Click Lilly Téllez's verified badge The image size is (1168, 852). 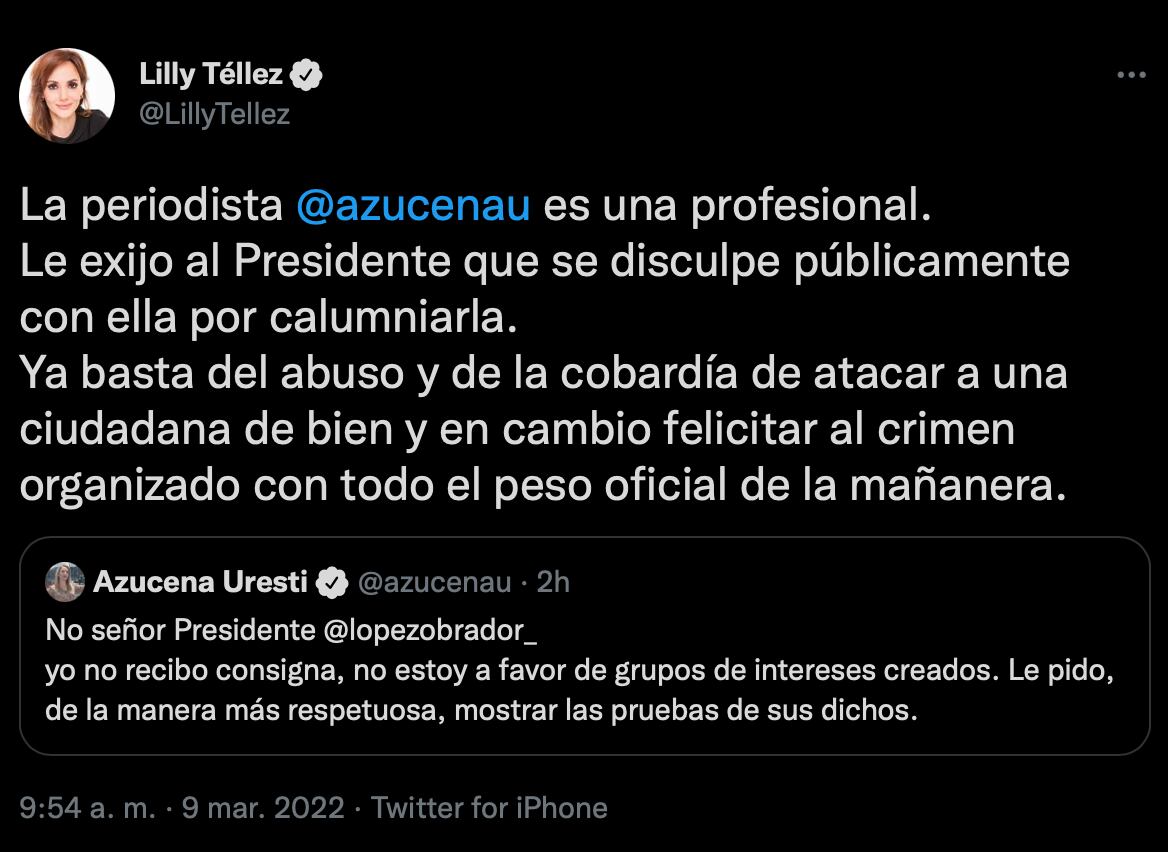click(306, 75)
